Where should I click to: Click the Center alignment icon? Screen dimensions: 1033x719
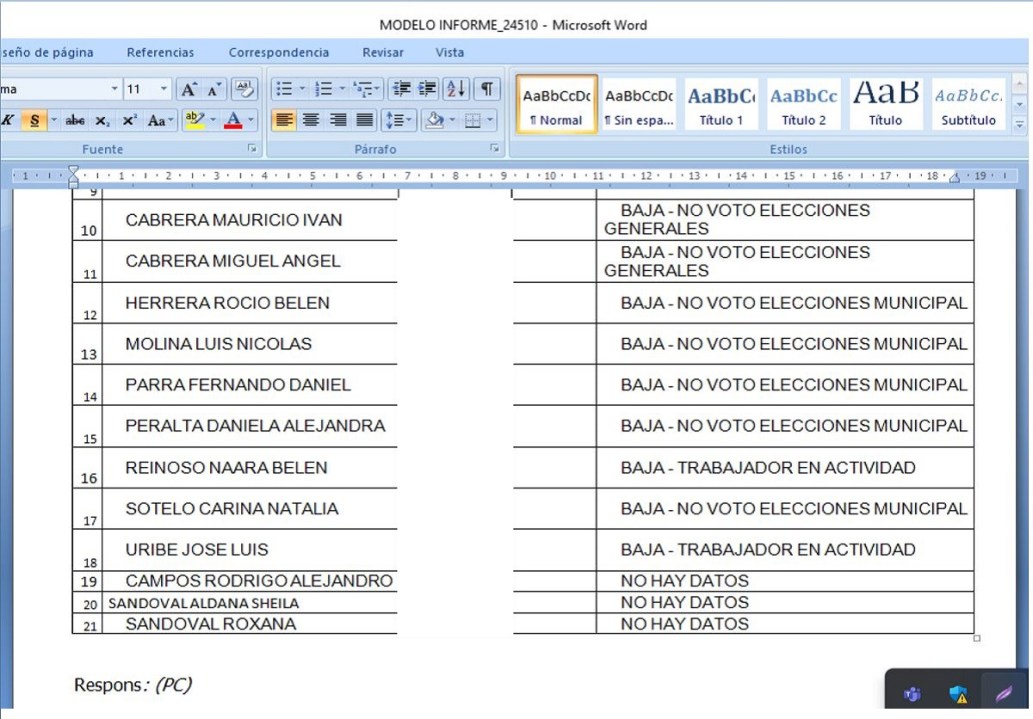(x=311, y=121)
